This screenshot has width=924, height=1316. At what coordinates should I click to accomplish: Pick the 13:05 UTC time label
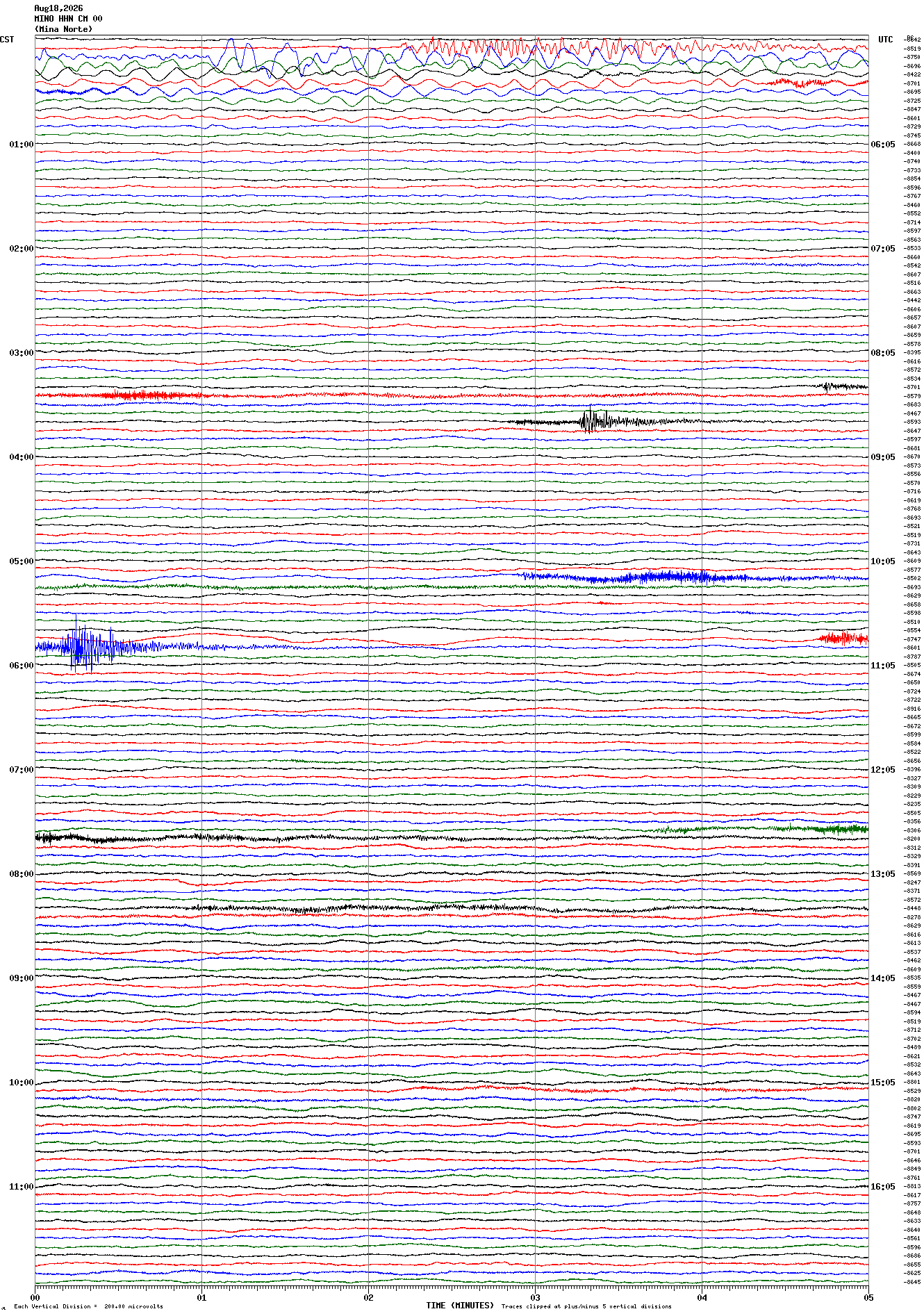[x=883, y=874]
